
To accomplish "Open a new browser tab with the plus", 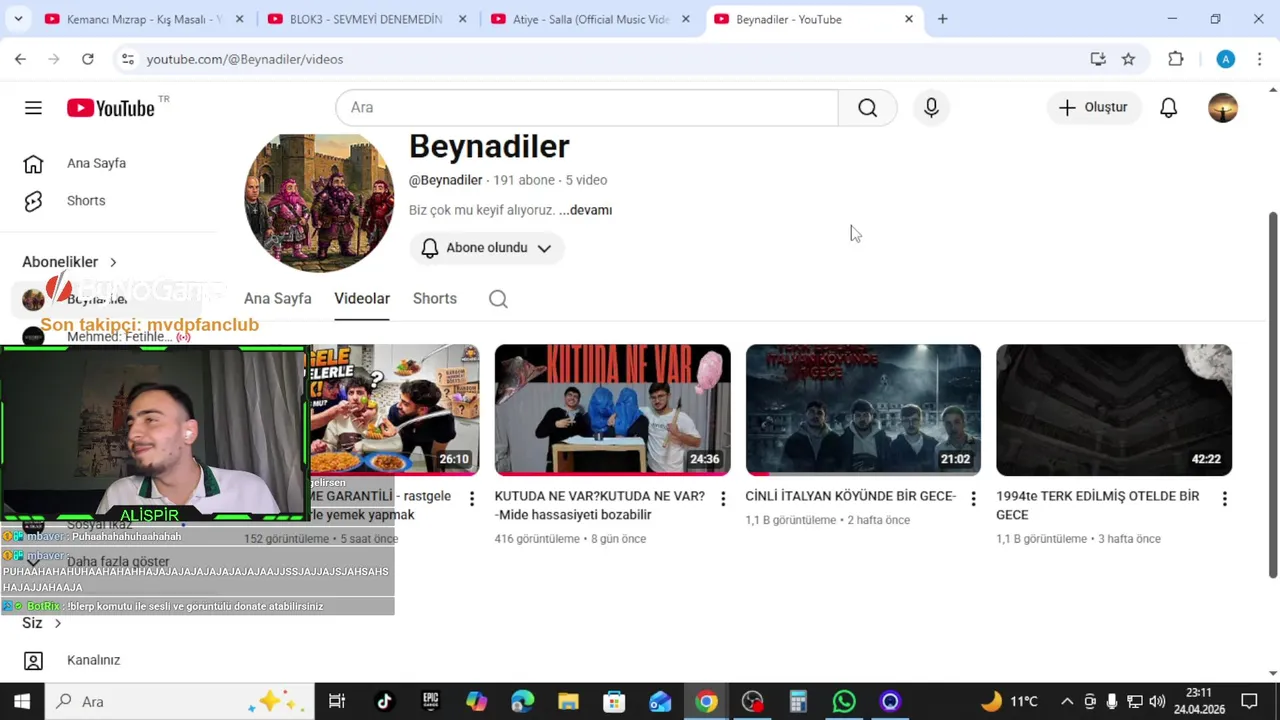I will click(942, 19).
